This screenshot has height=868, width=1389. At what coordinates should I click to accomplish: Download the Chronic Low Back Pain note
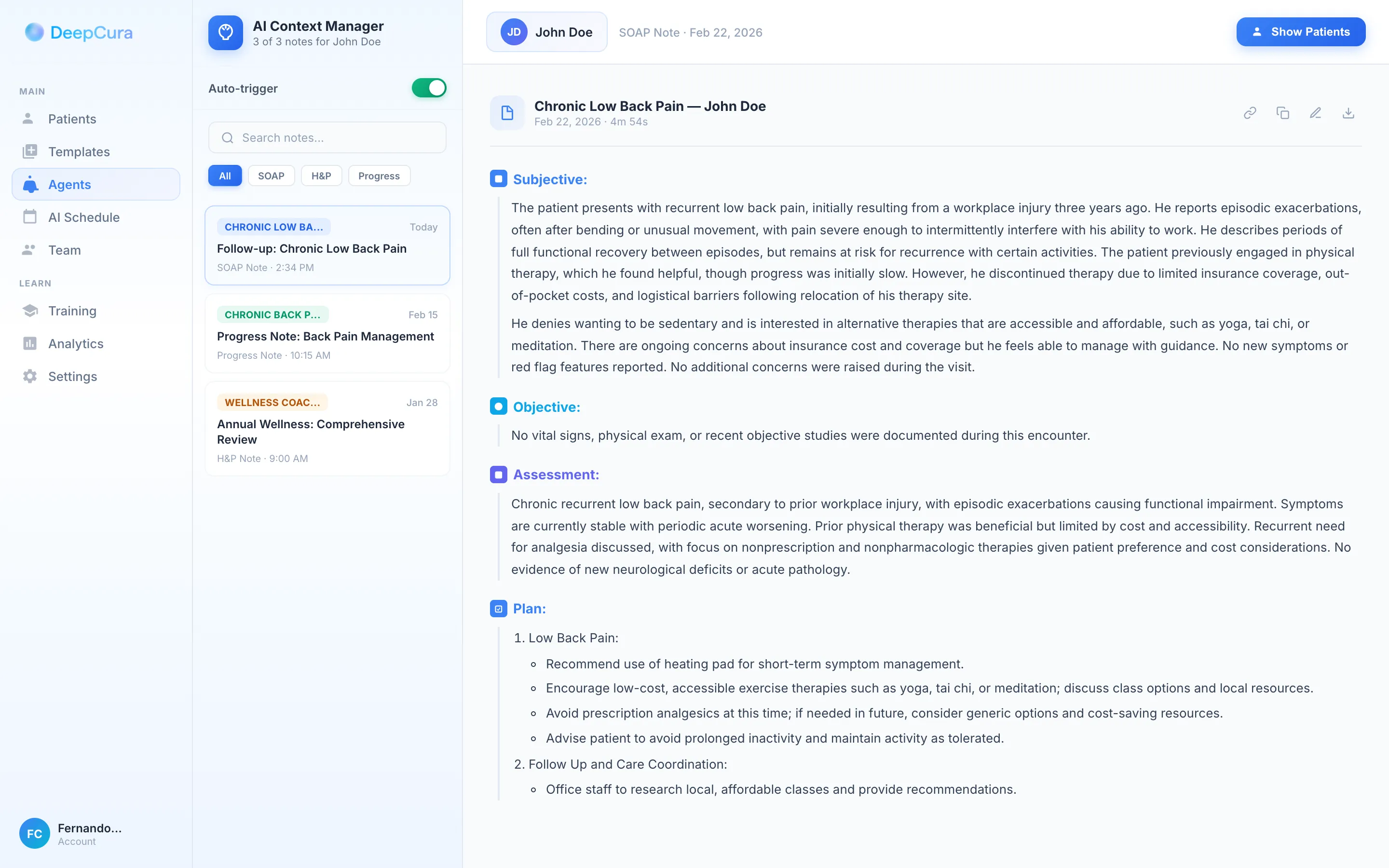pos(1349,112)
